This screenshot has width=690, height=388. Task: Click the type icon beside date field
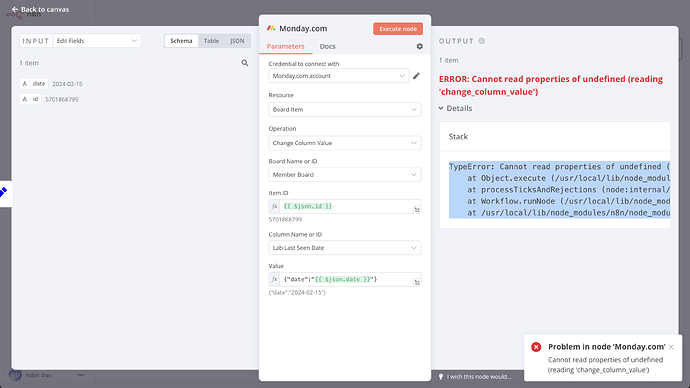pos(25,84)
